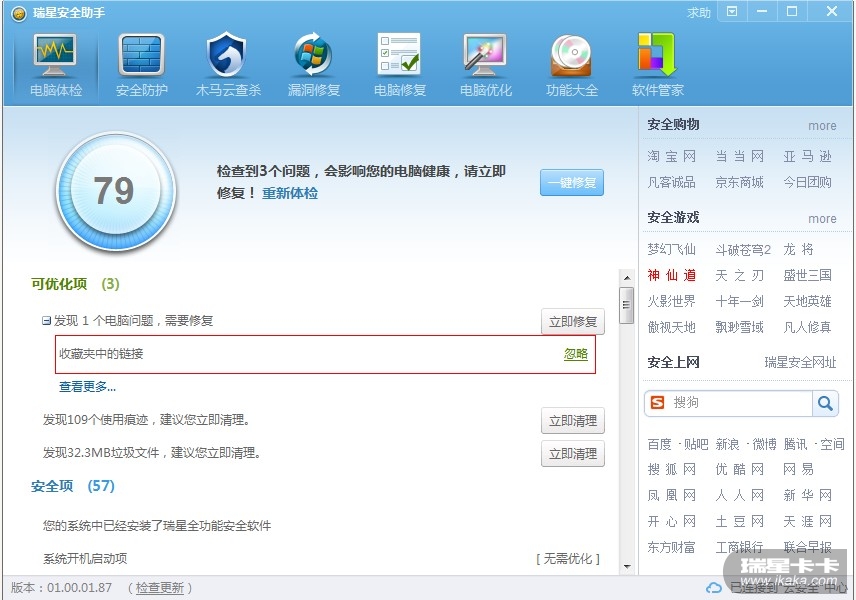Click the 一键修复 button

point(572,183)
